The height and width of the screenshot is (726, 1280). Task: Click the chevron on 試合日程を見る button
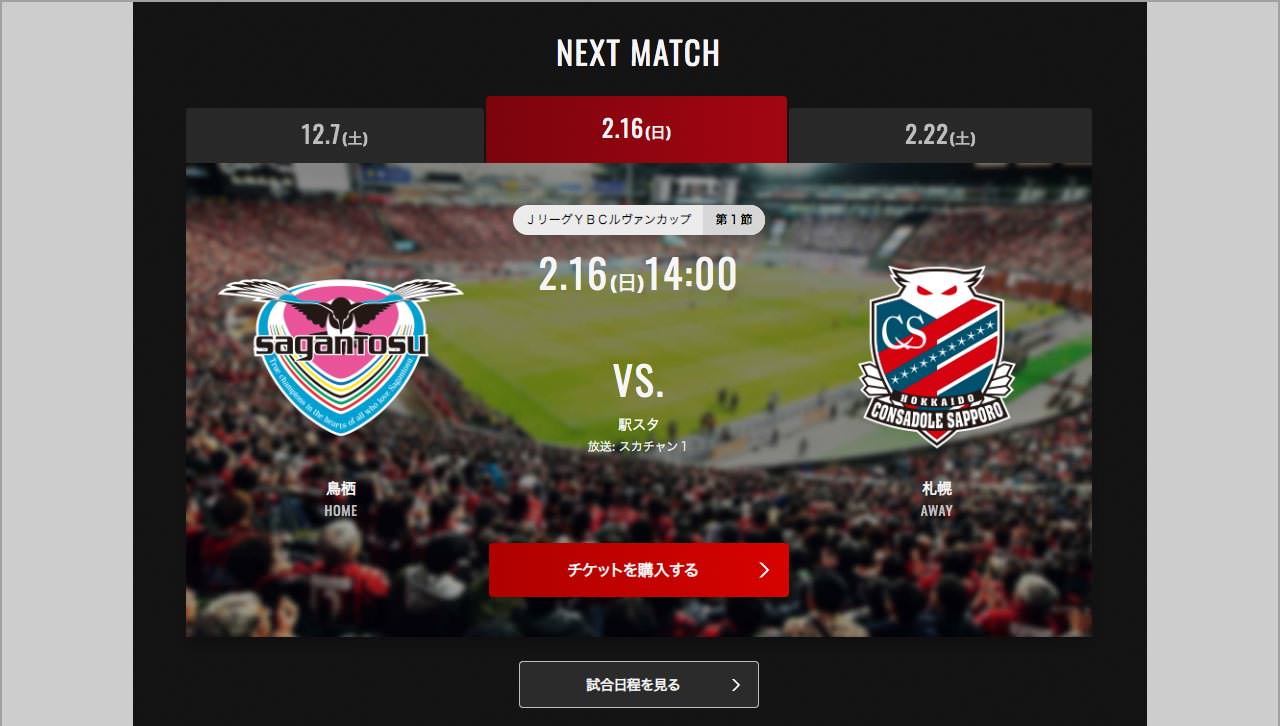(x=736, y=685)
